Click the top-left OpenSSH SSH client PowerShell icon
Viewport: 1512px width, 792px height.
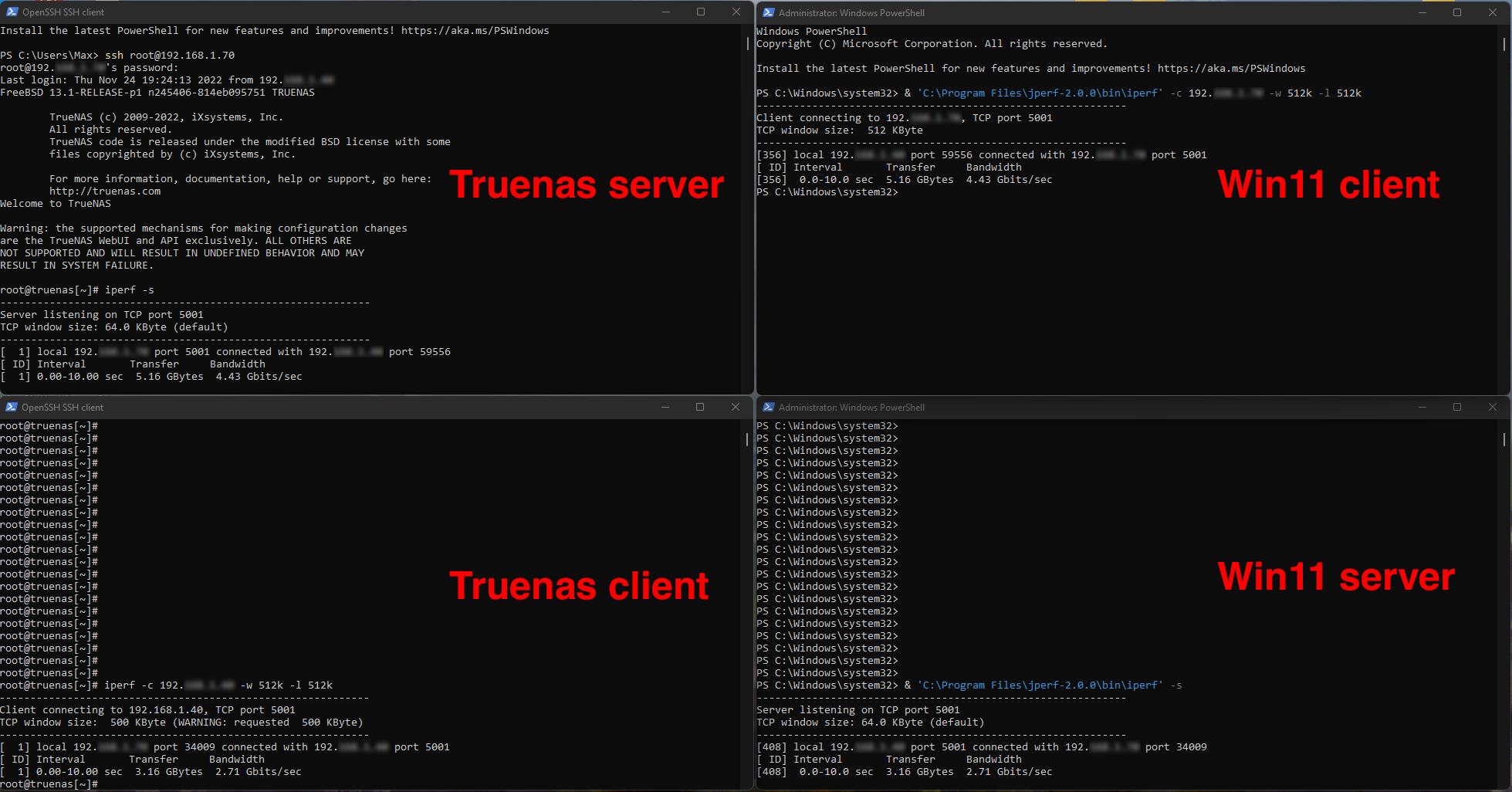tap(12, 12)
